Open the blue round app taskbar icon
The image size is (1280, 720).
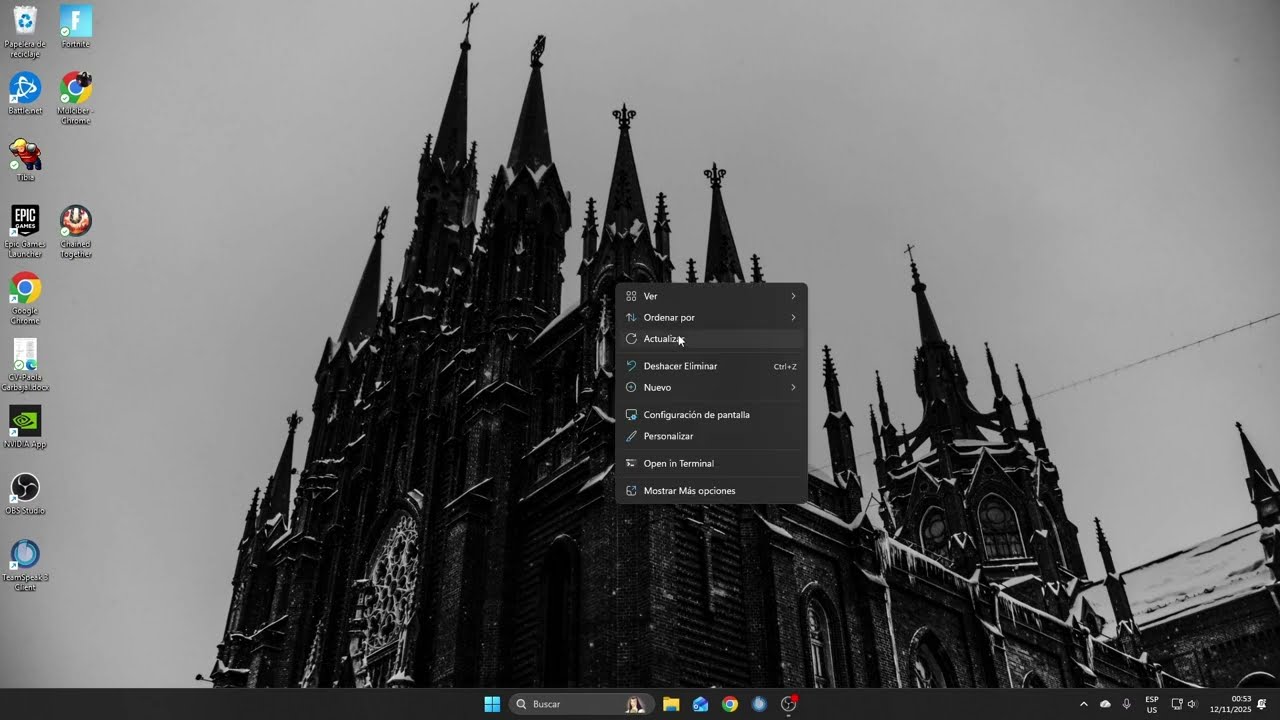coord(759,704)
